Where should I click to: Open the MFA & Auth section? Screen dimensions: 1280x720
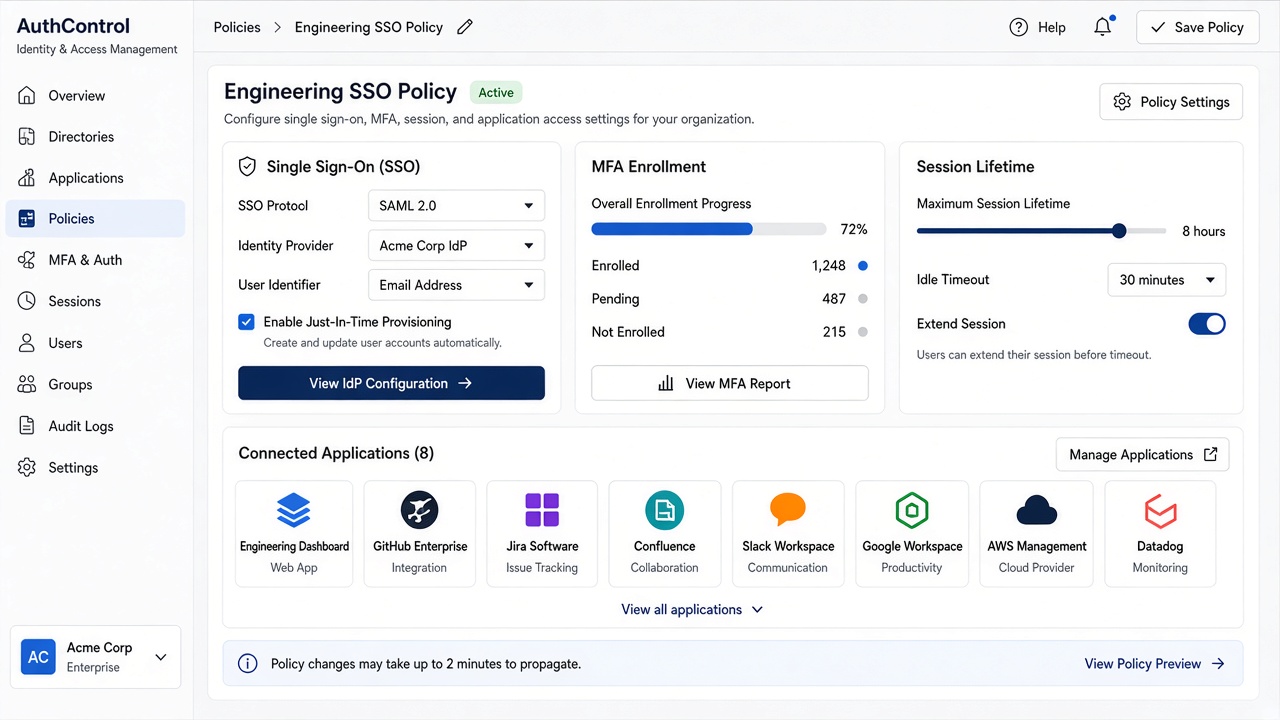[95, 260]
